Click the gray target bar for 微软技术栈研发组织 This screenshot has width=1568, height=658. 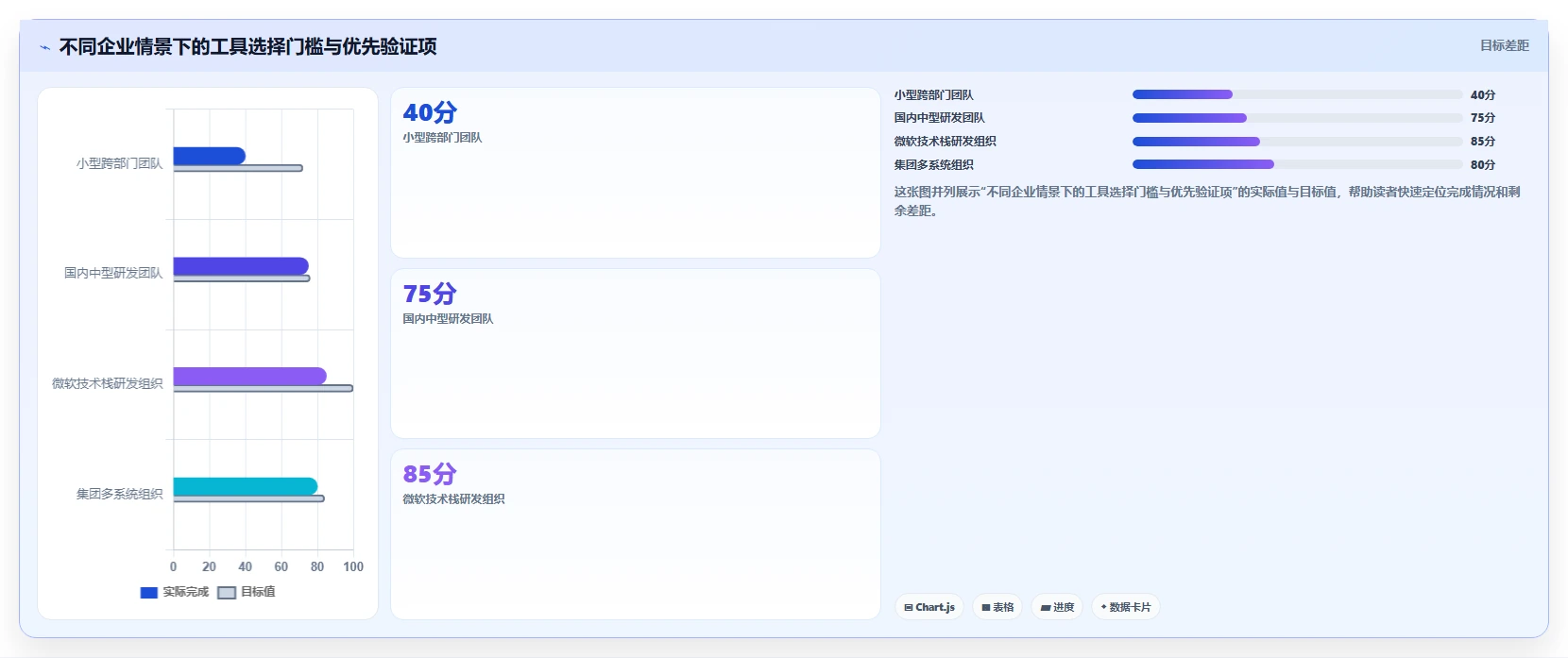(264, 388)
